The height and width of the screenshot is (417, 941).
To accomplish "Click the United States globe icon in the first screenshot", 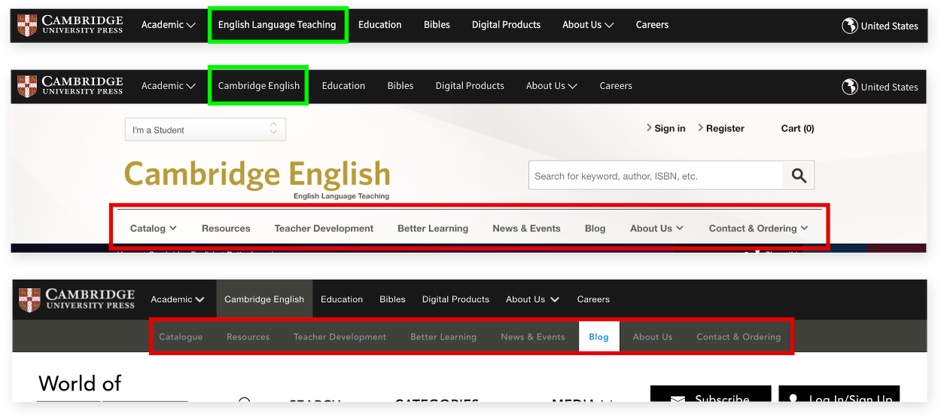I will pos(849,26).
